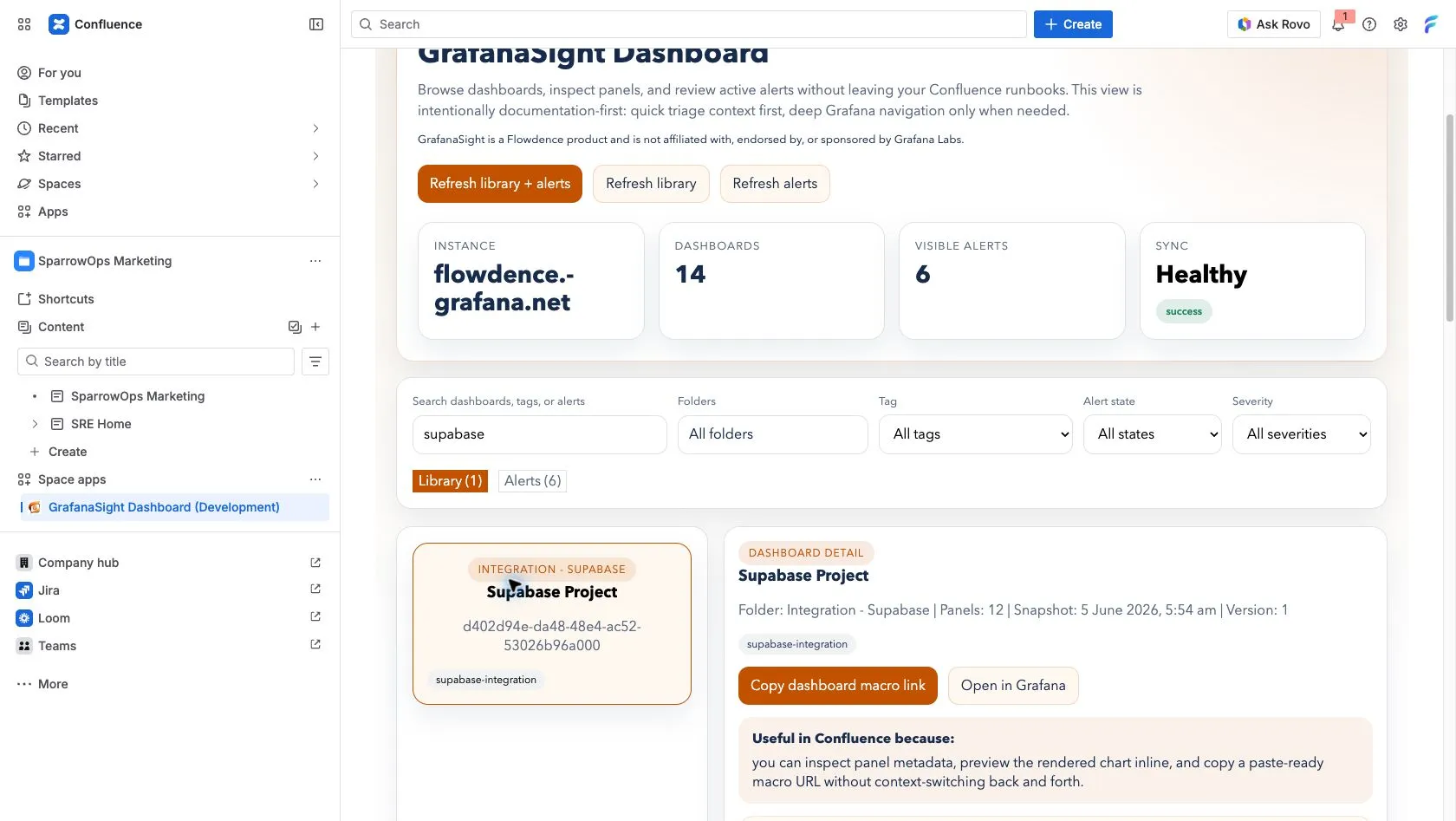Click Open in Grafana button
This screenshot has width=1456, height=821.
(1013, 686)
